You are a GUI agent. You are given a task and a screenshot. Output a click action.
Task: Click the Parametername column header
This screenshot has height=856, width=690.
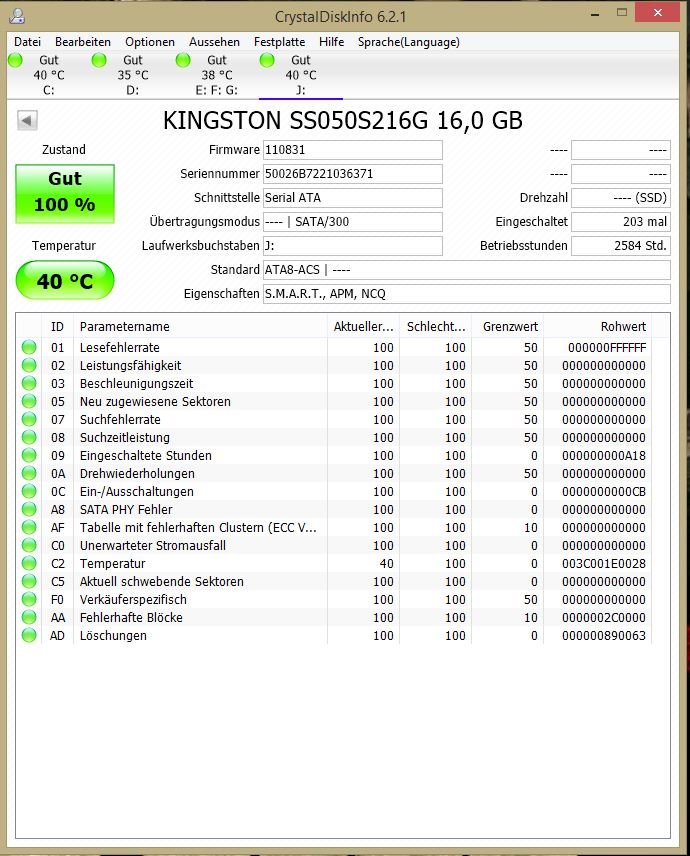tap(200, 326)
